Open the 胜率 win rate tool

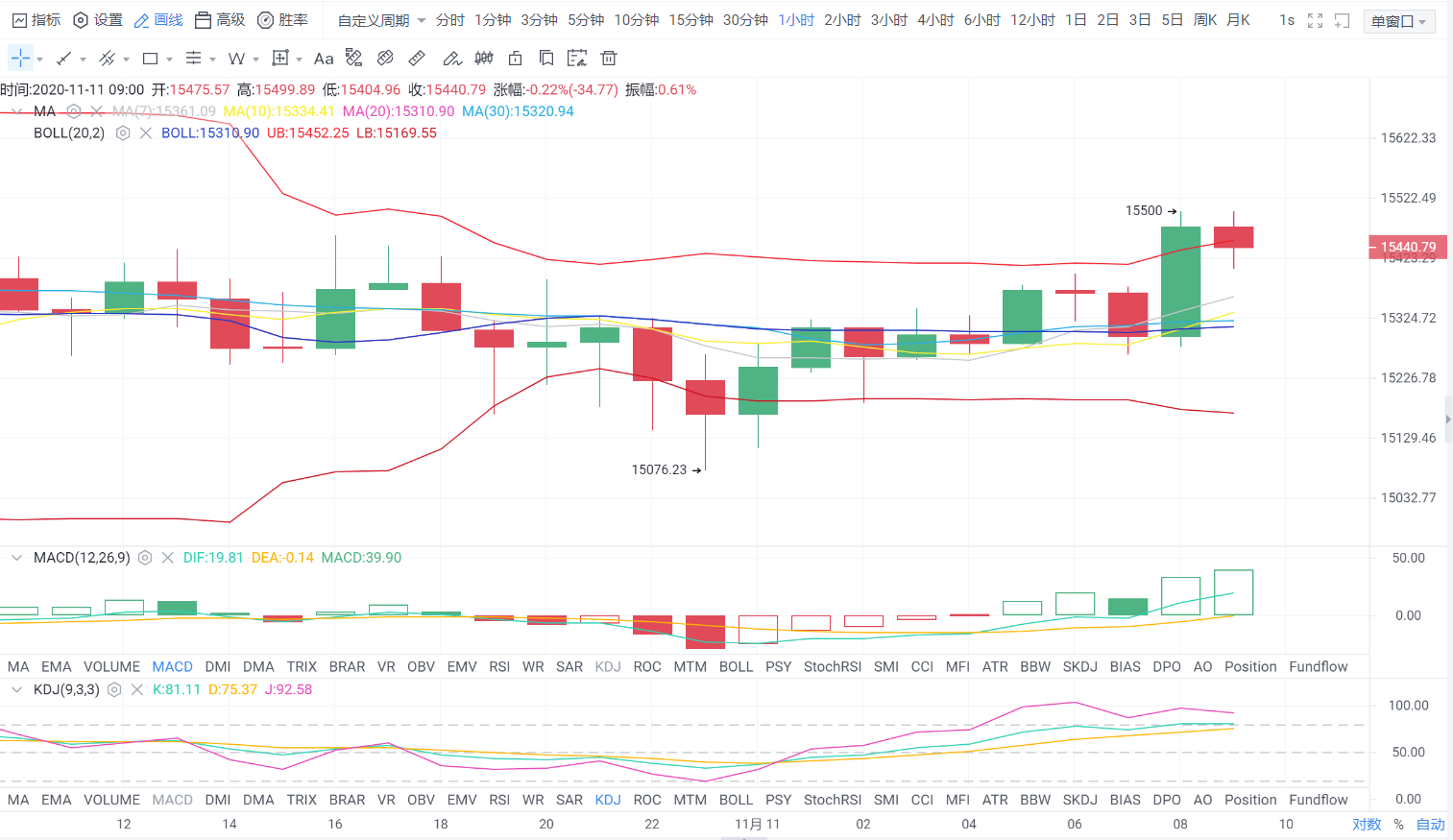click(282, 20)
